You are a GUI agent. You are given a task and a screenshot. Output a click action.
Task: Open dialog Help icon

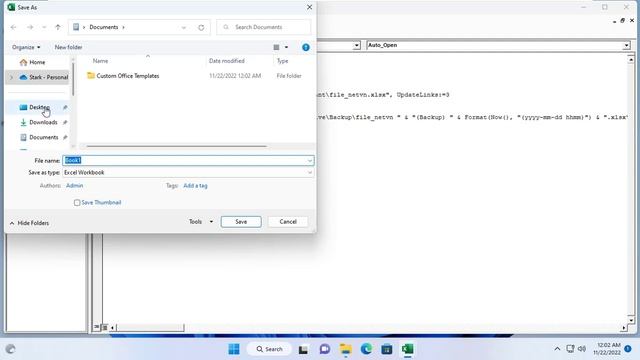[306, 47]
